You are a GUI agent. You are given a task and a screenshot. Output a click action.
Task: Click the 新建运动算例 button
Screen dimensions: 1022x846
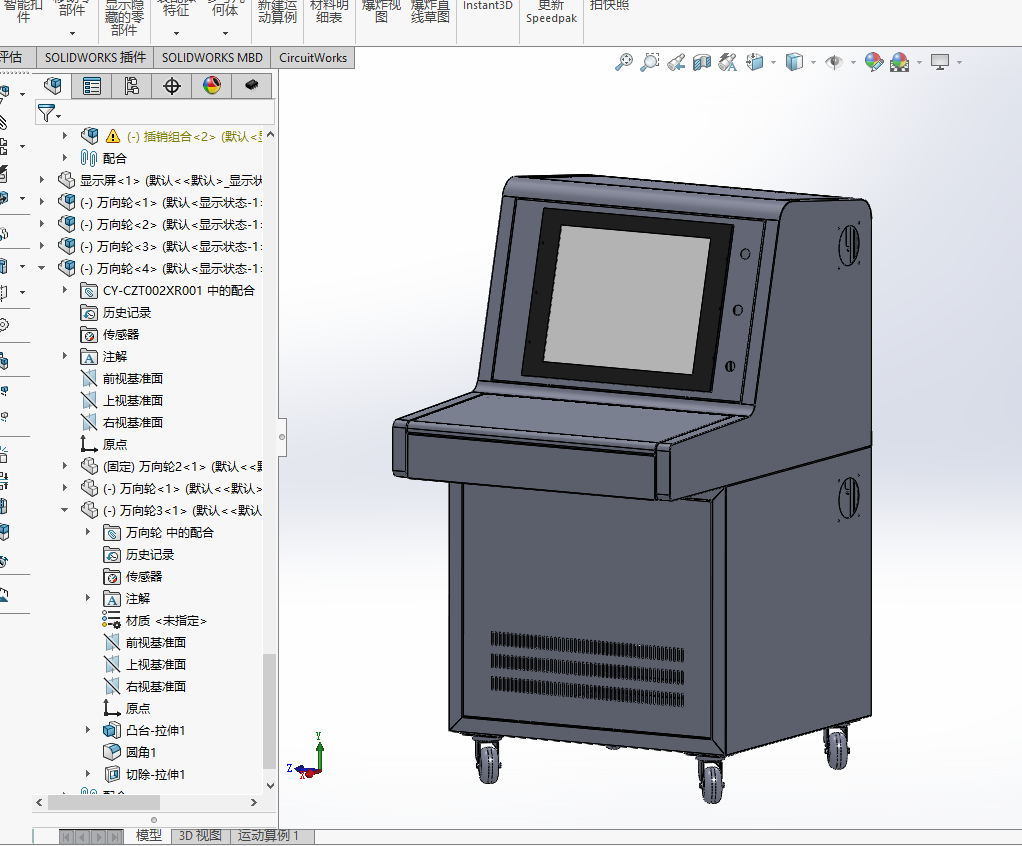277,12
